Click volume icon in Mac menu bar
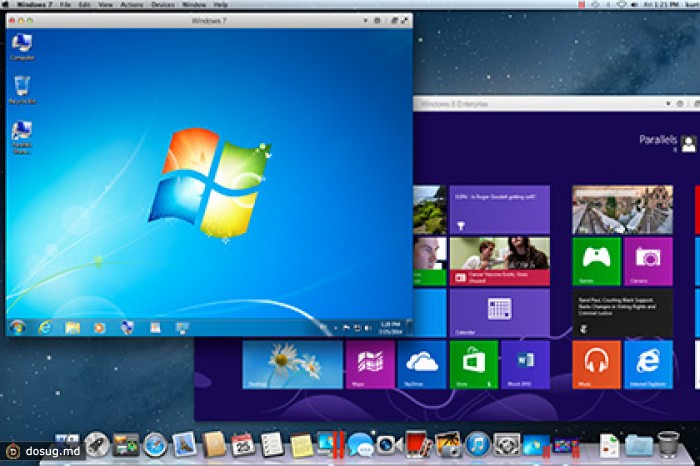This screenshot has height=466, width=700. pos(634,4)
